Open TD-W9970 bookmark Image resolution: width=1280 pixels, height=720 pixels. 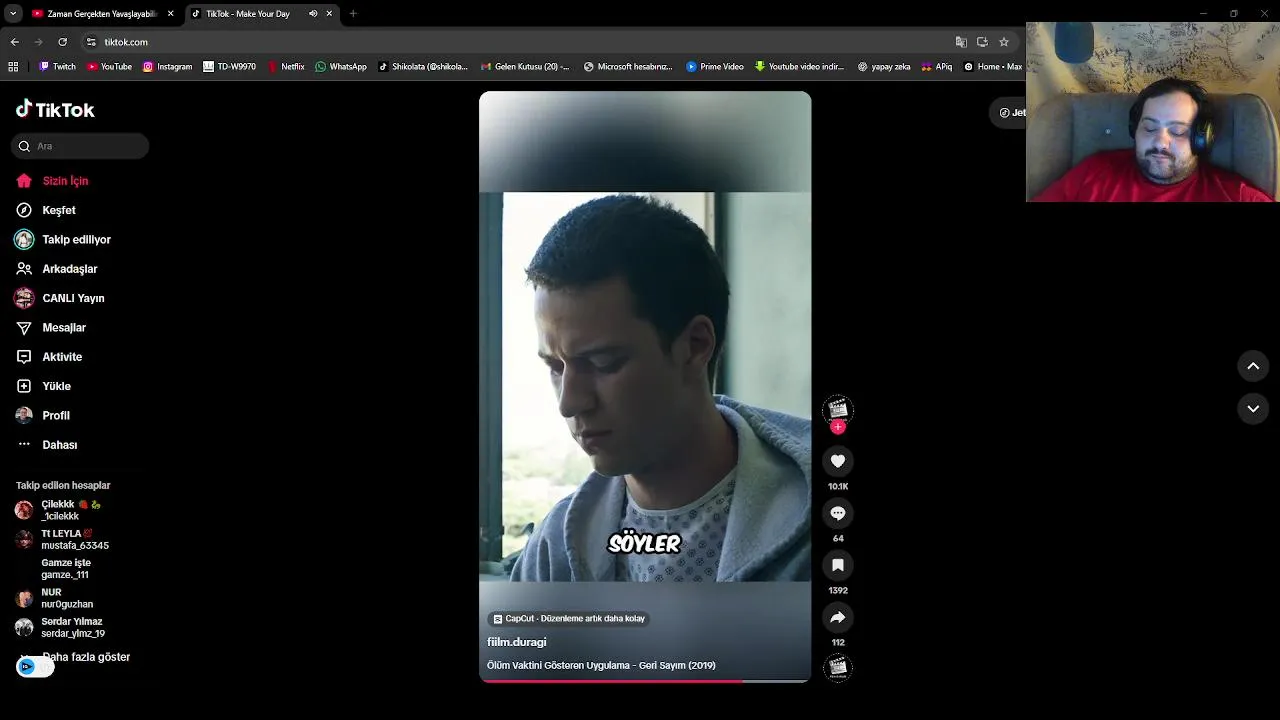click(229, 67)
